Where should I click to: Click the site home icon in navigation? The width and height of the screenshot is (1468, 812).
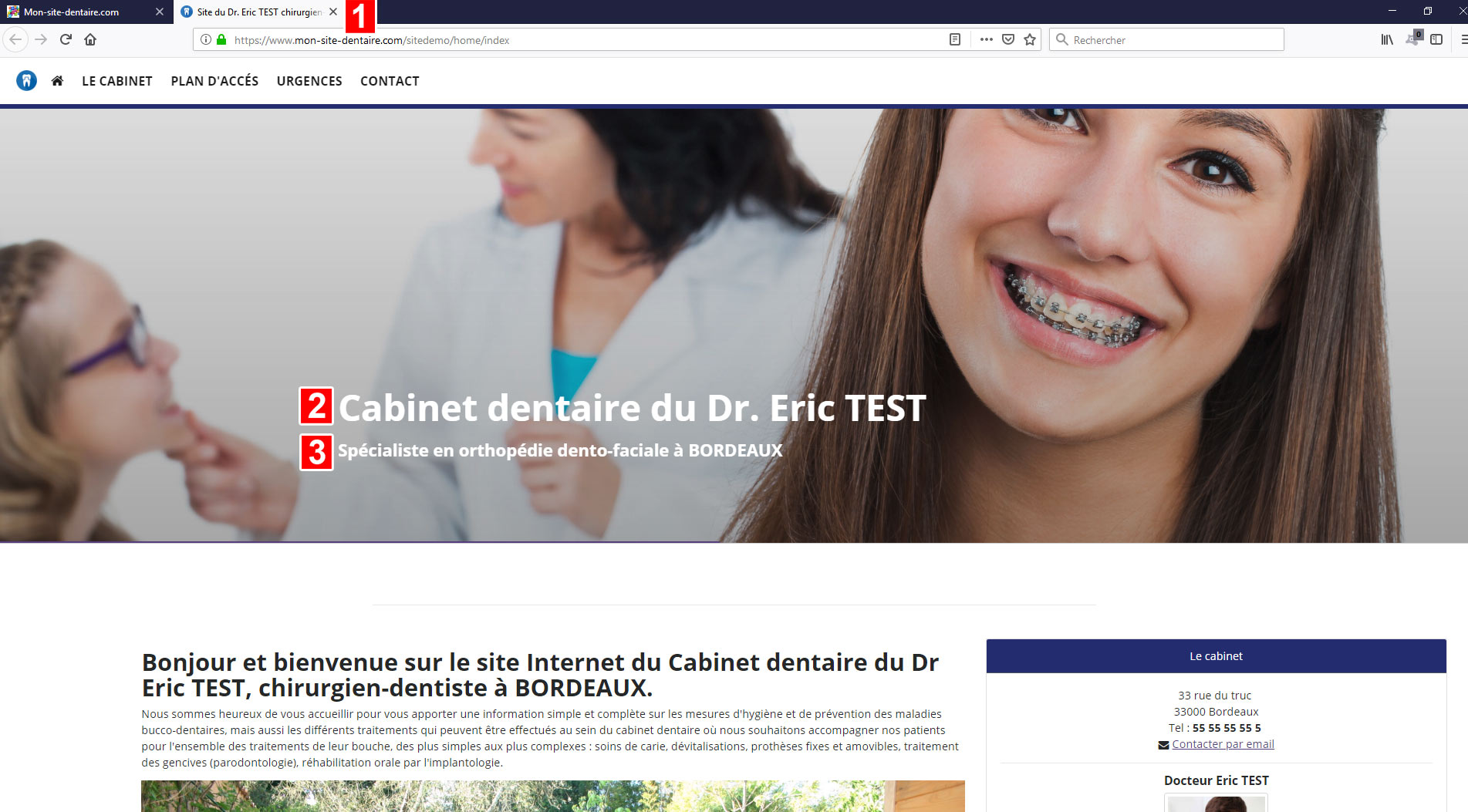[x=57, y=81]
